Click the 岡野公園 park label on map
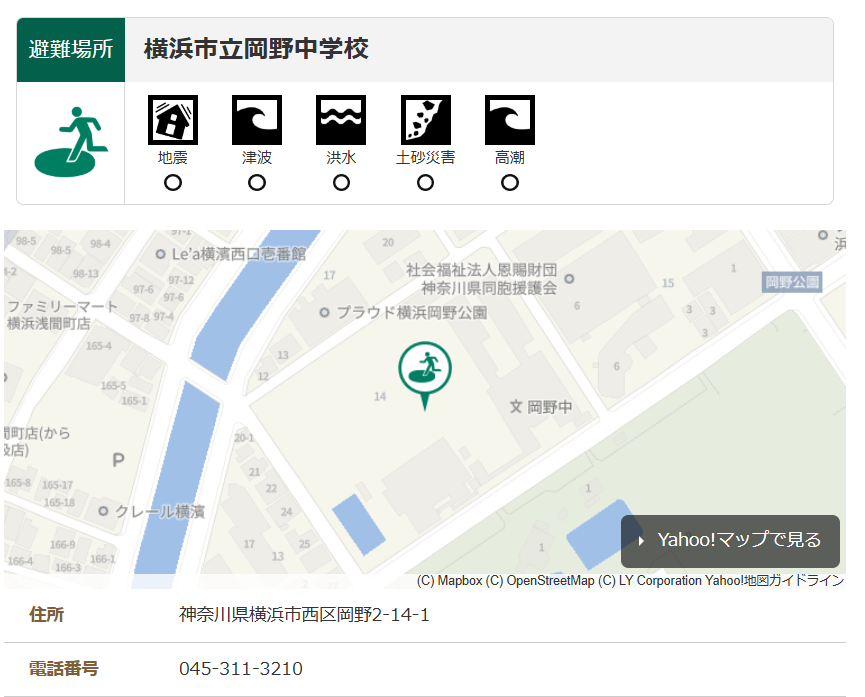 (792, 283)
